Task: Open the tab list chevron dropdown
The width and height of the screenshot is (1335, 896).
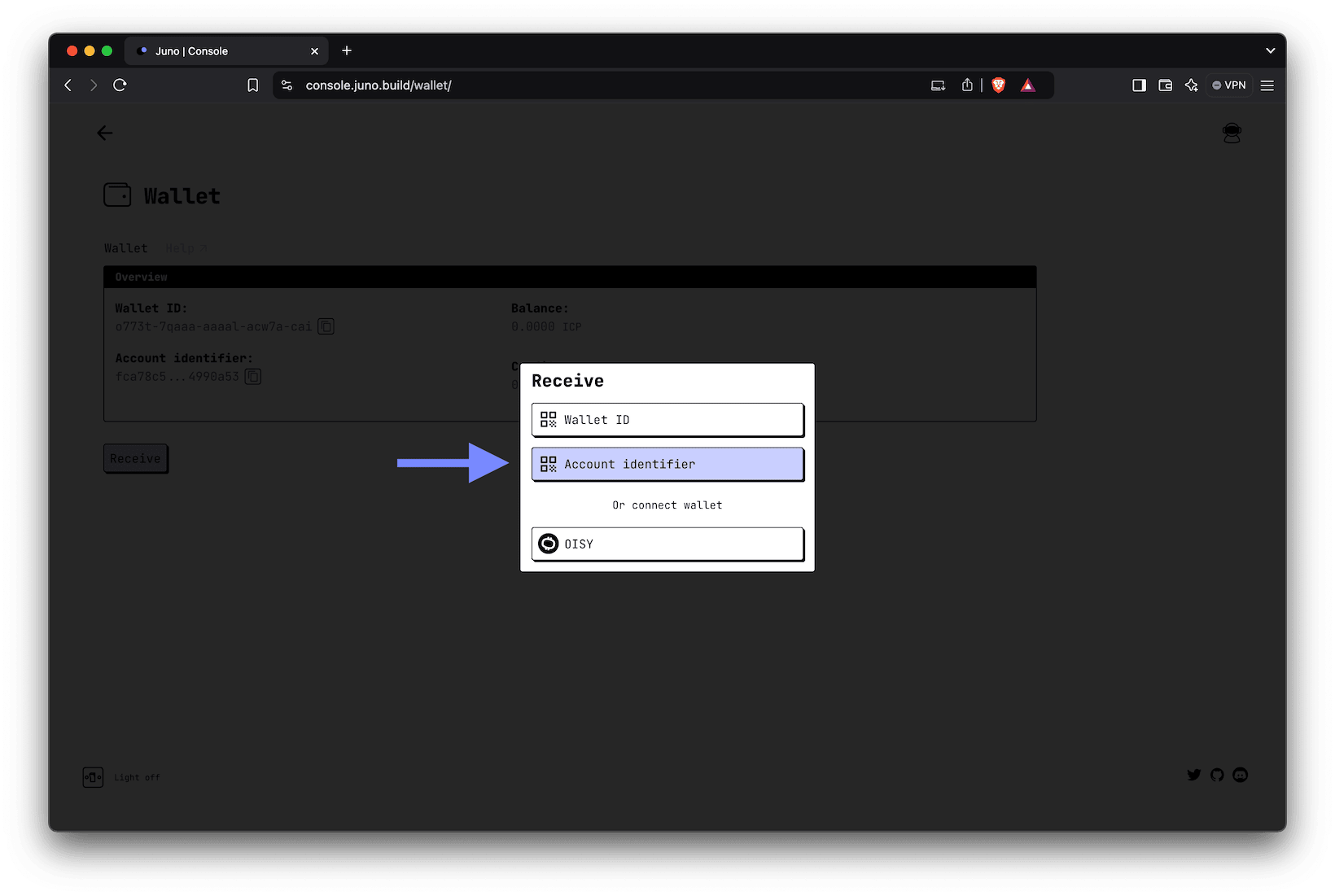Action: 1270,50
